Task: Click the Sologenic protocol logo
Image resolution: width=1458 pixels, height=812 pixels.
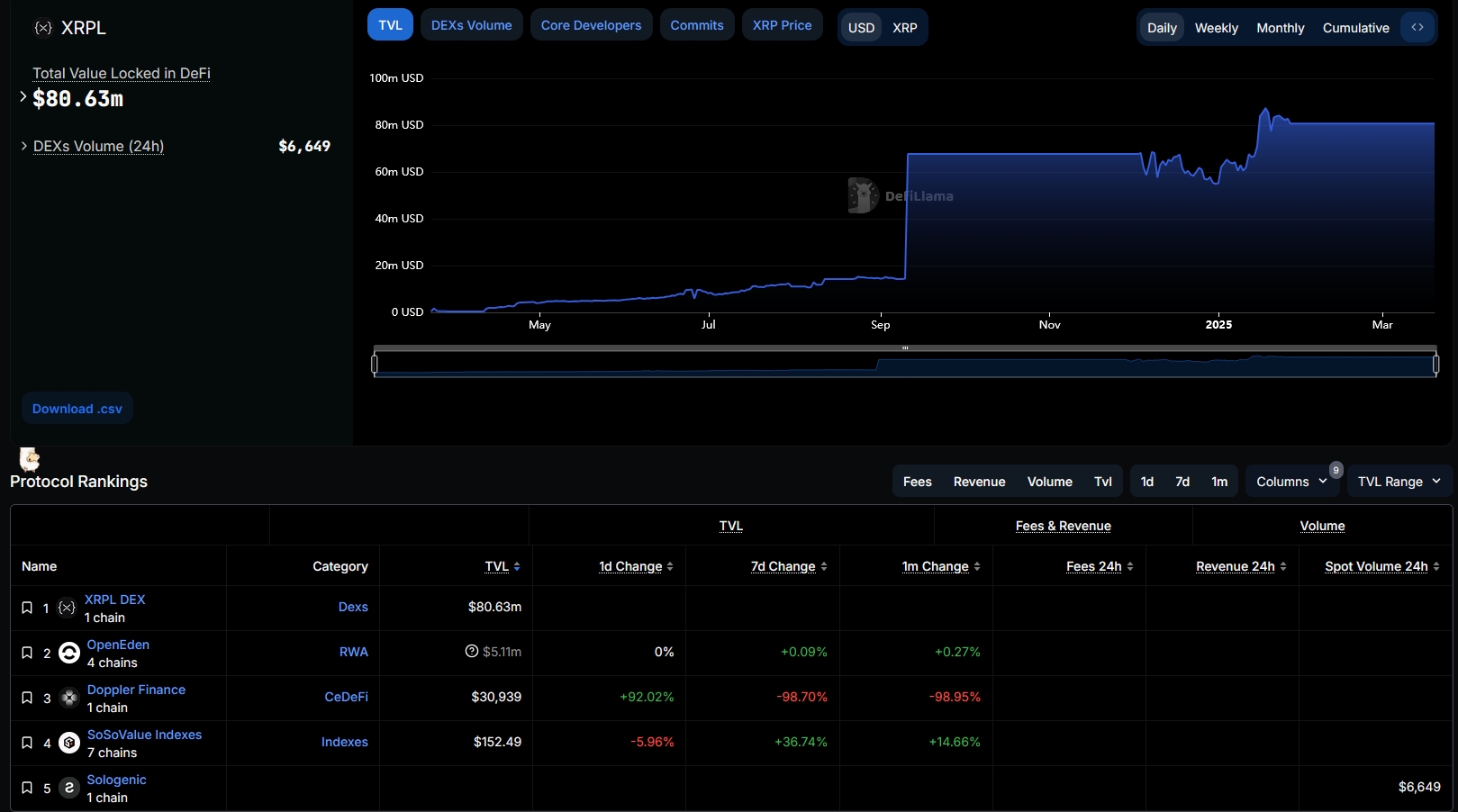Action: coord(69,788)
